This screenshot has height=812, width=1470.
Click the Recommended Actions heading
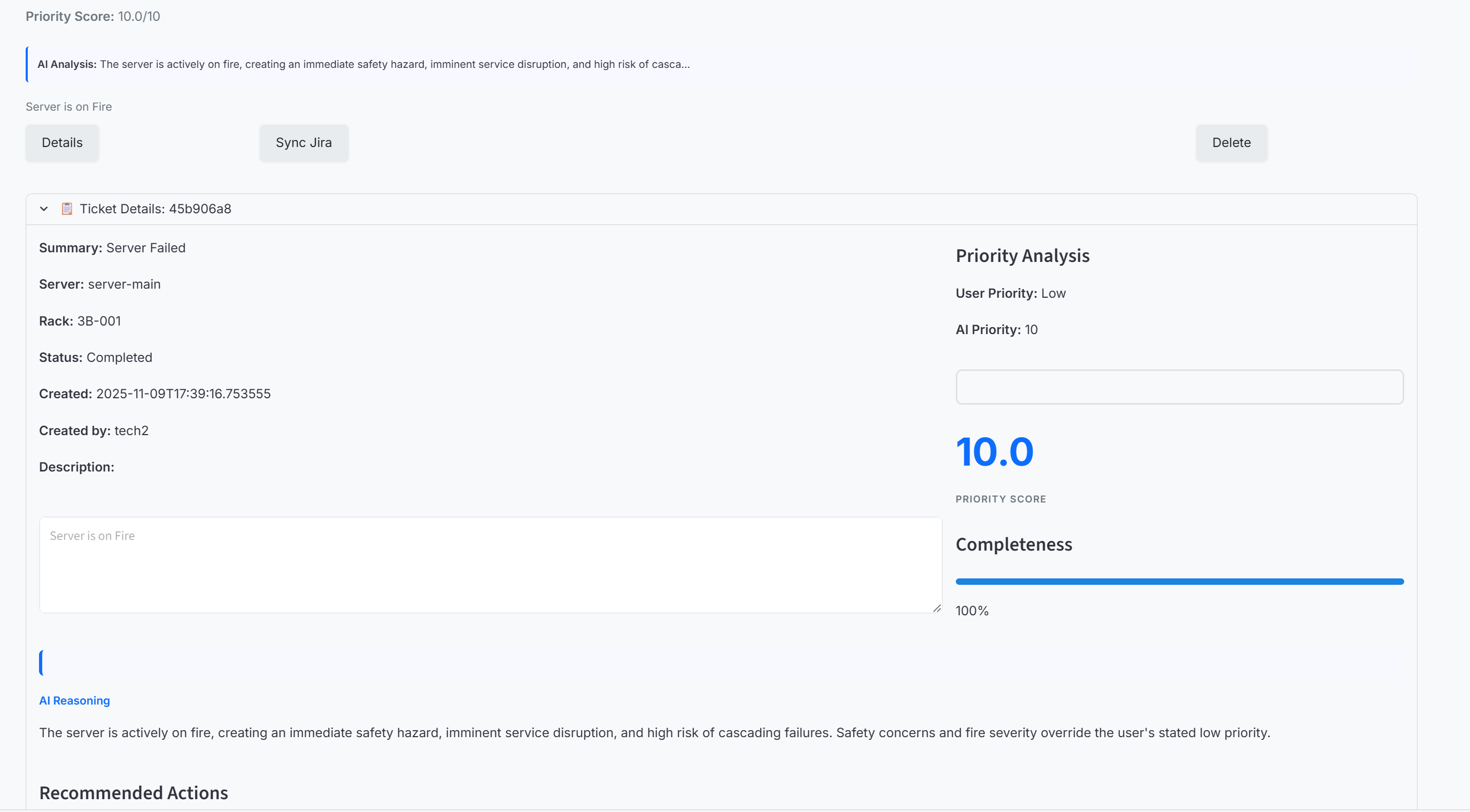coord(134,793)
